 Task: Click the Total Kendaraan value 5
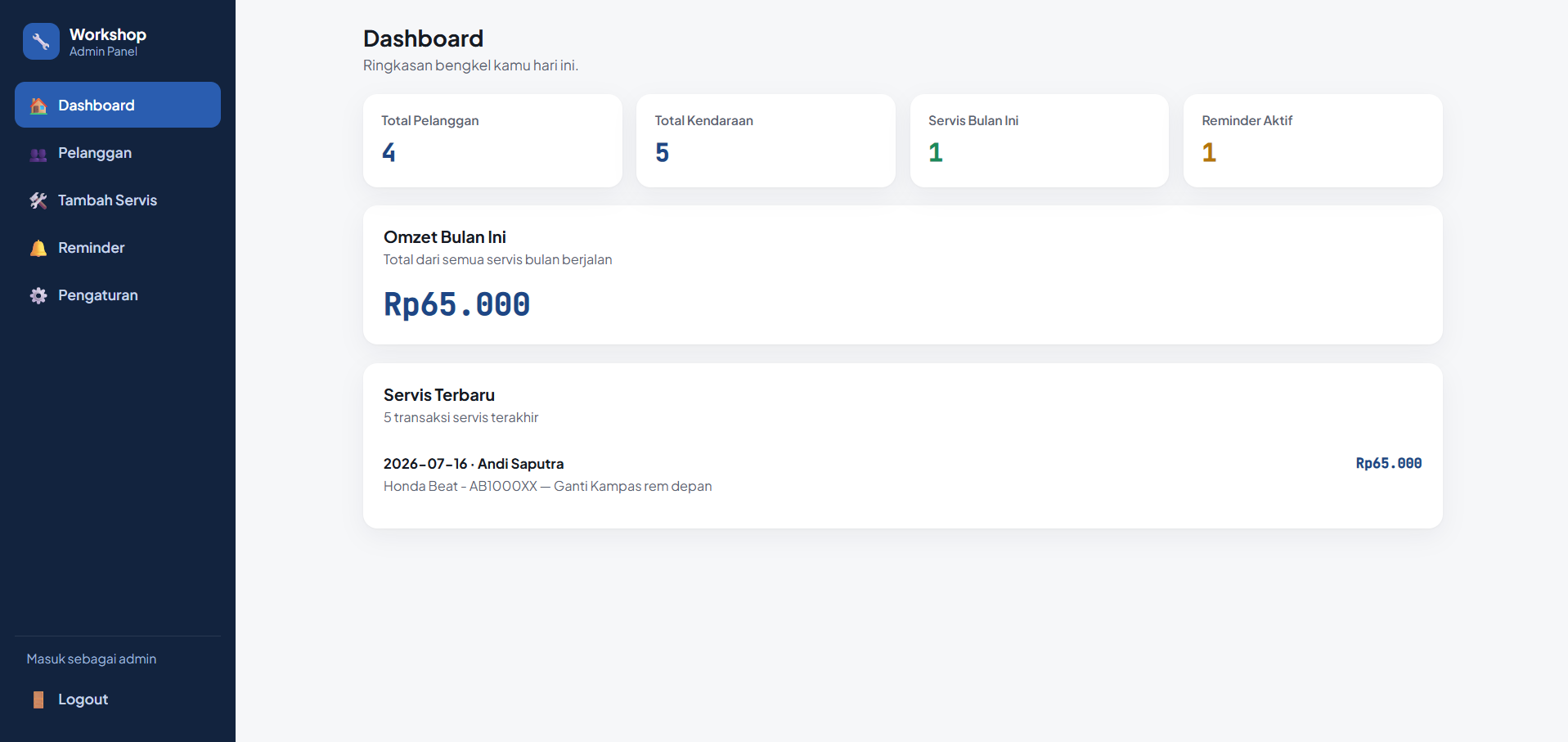click(x=663, y=152)
